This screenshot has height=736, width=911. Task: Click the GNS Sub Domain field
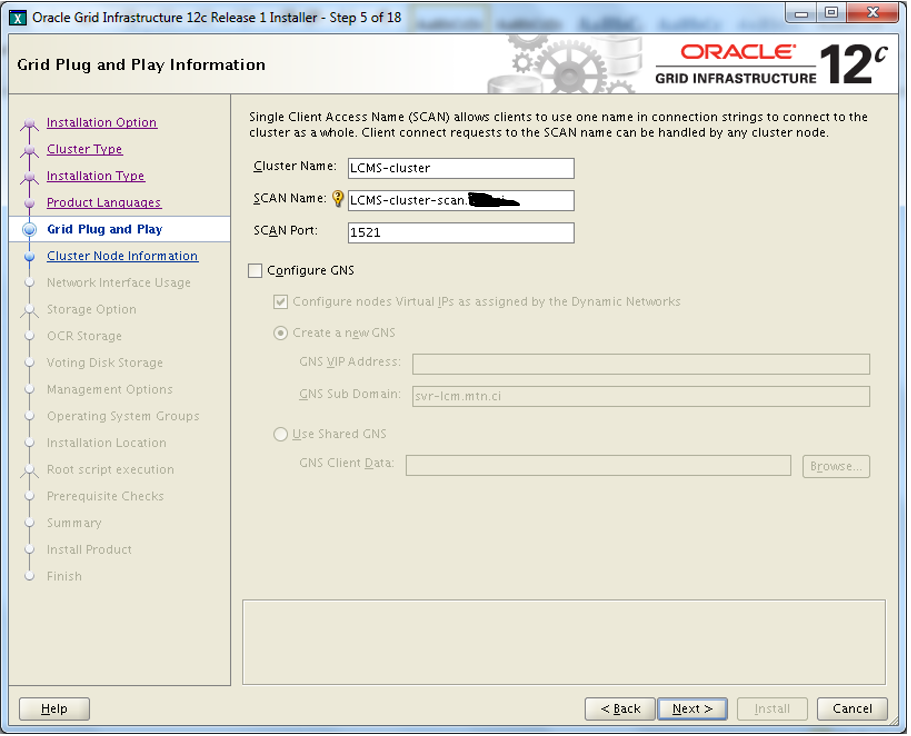click(x=641, y=397)
